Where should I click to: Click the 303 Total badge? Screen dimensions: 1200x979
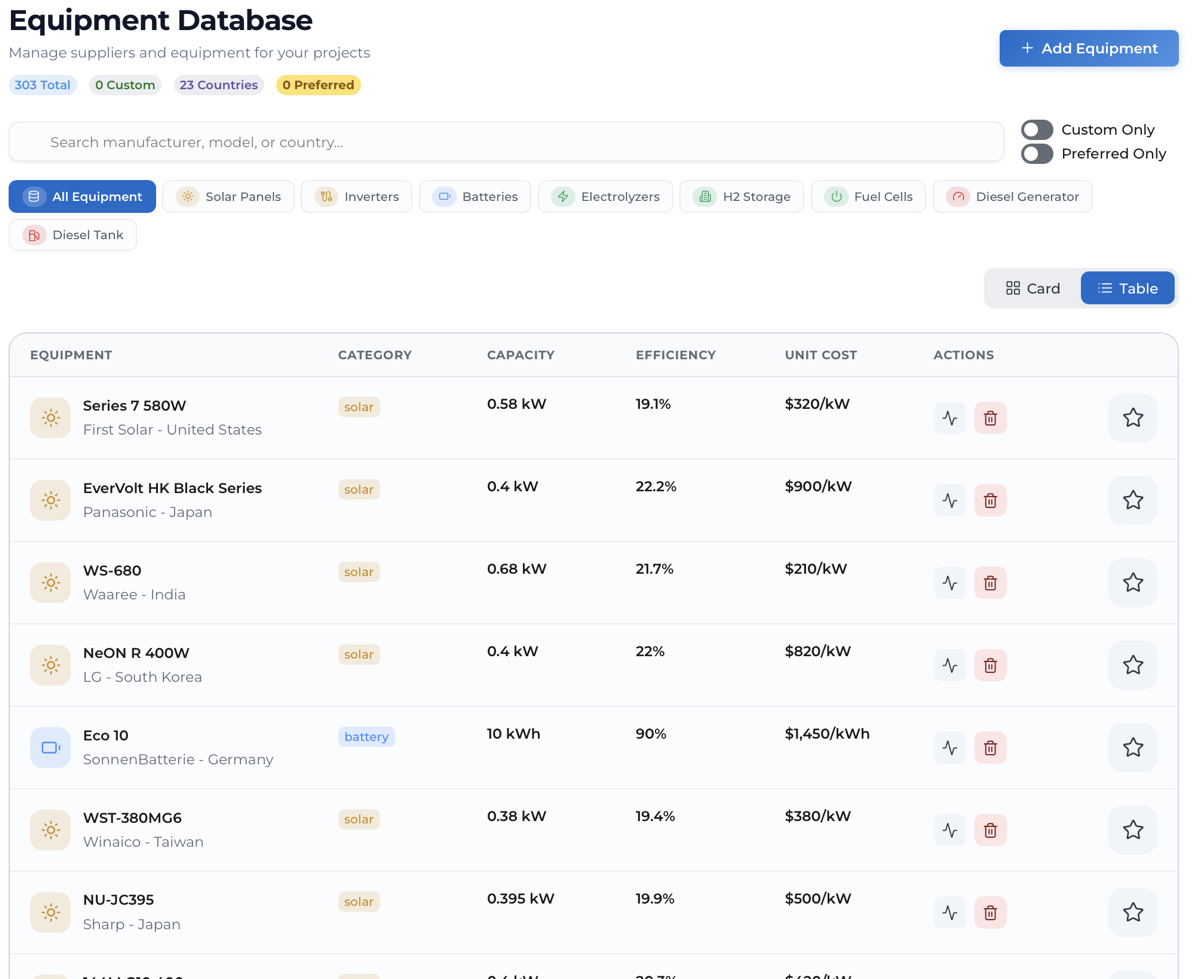tap(43, 85)
